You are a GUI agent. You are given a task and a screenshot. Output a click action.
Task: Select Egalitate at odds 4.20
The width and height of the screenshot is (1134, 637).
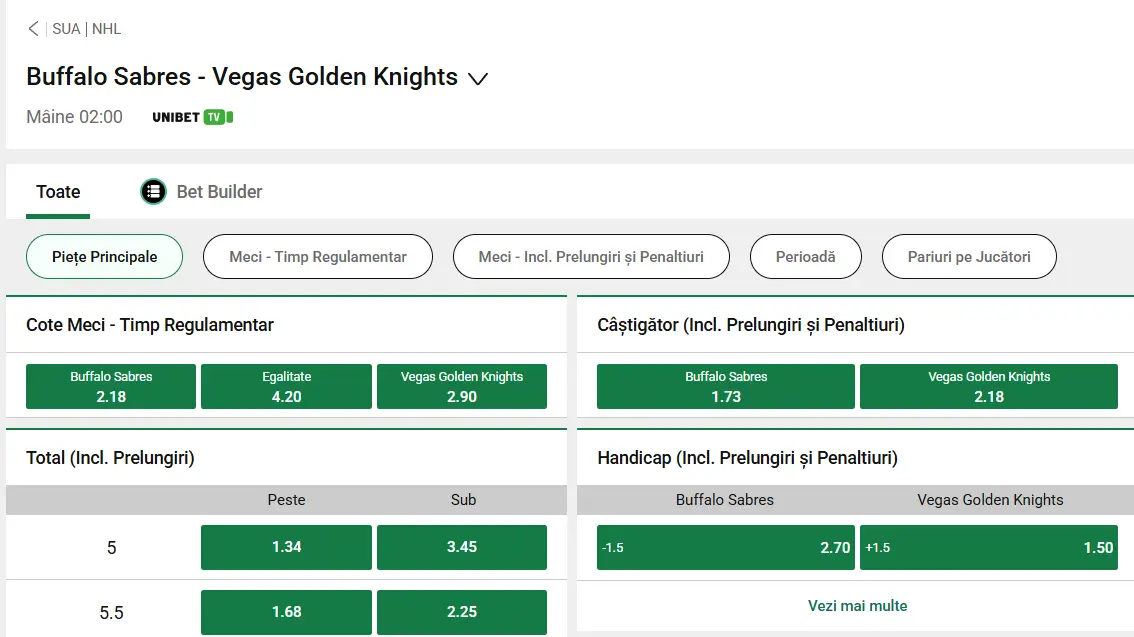[286, 386]
